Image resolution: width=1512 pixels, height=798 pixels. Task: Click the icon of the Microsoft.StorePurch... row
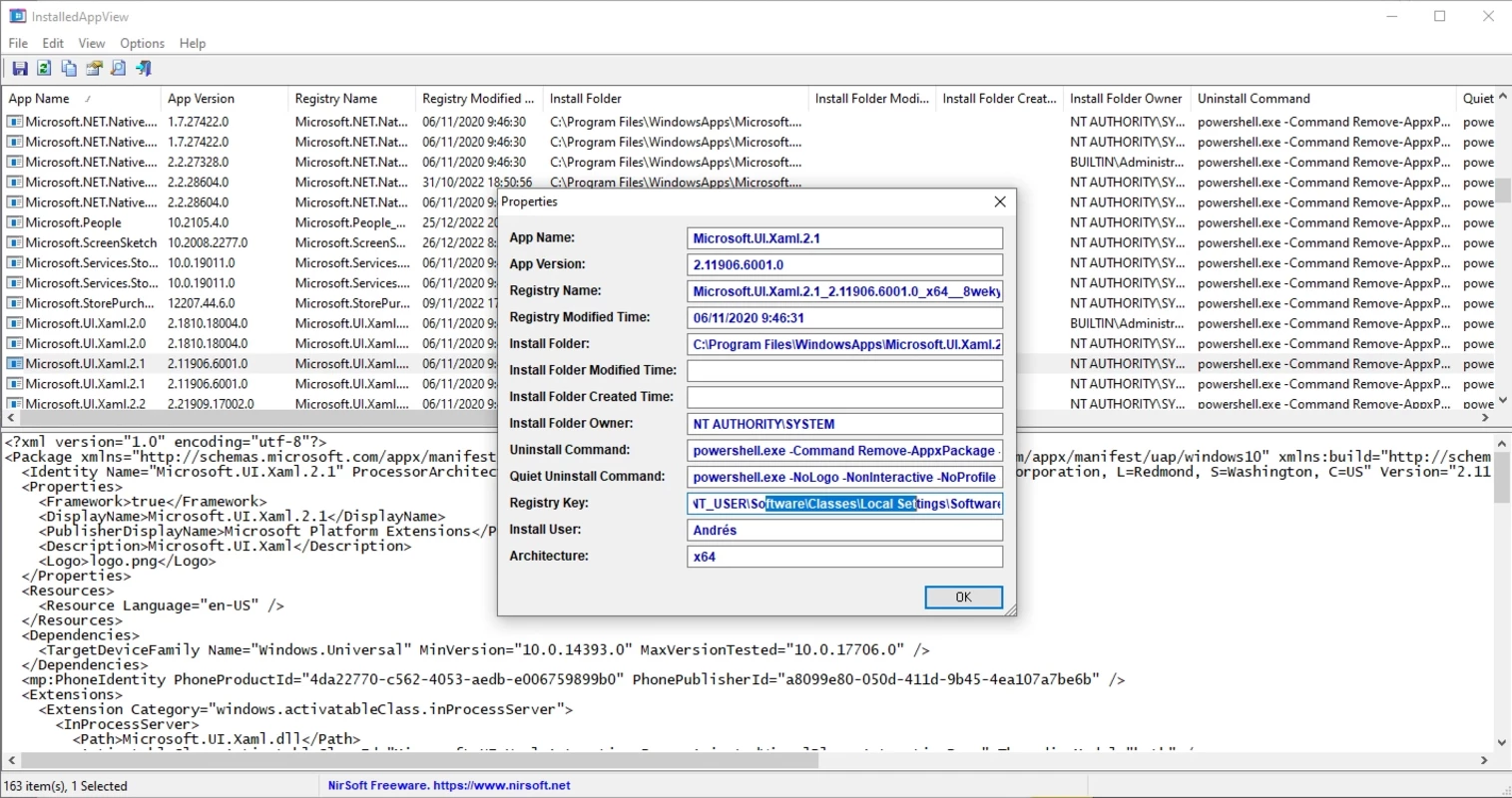15,303
